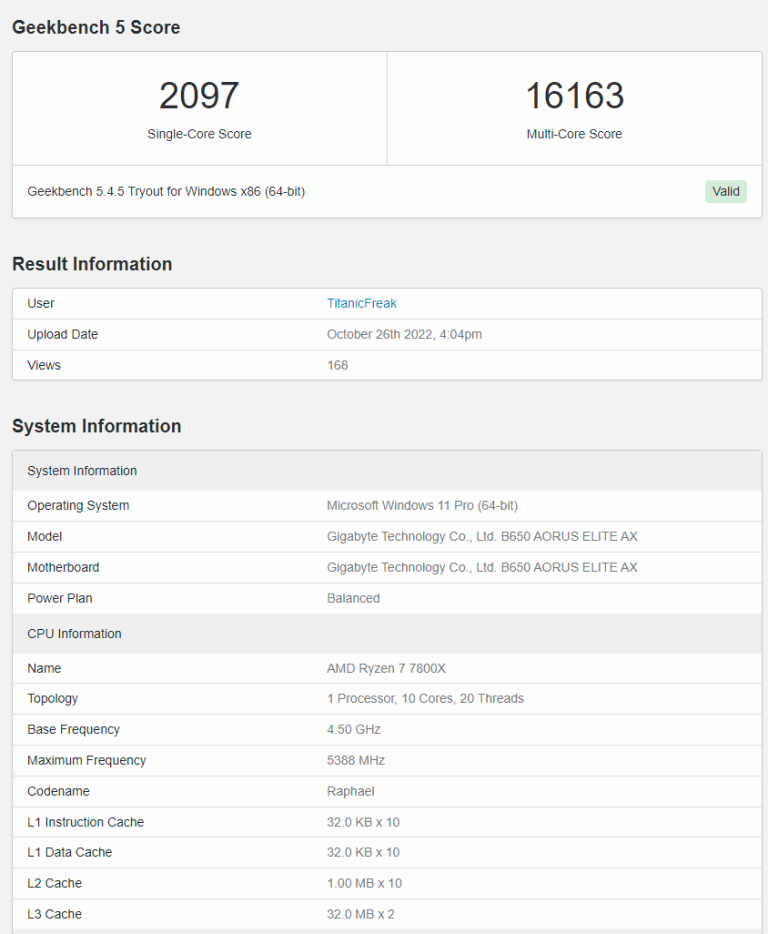Click the User row label

[x=41, y=303]
